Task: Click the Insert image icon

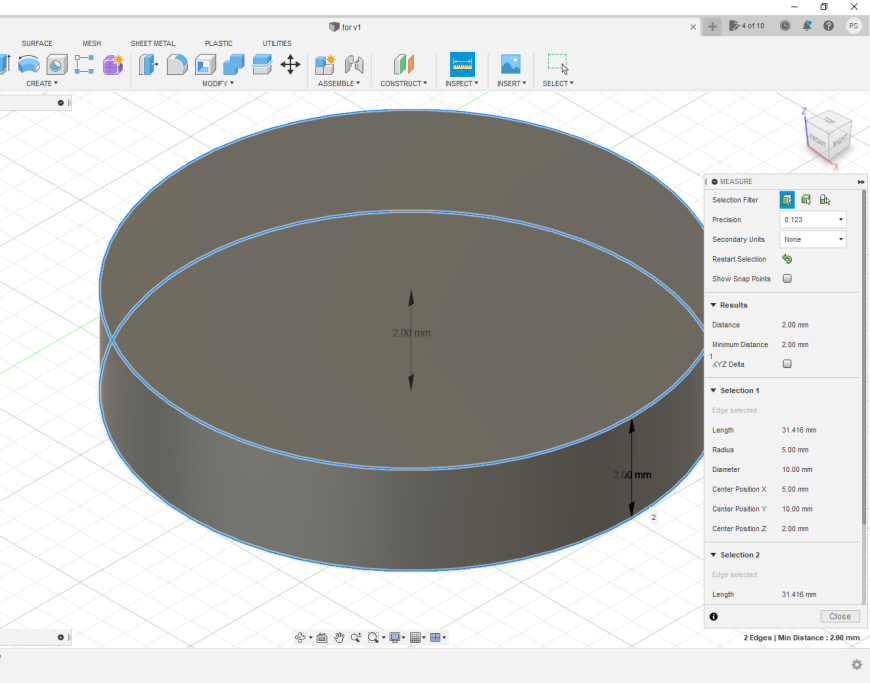Action: coord(510,65)
